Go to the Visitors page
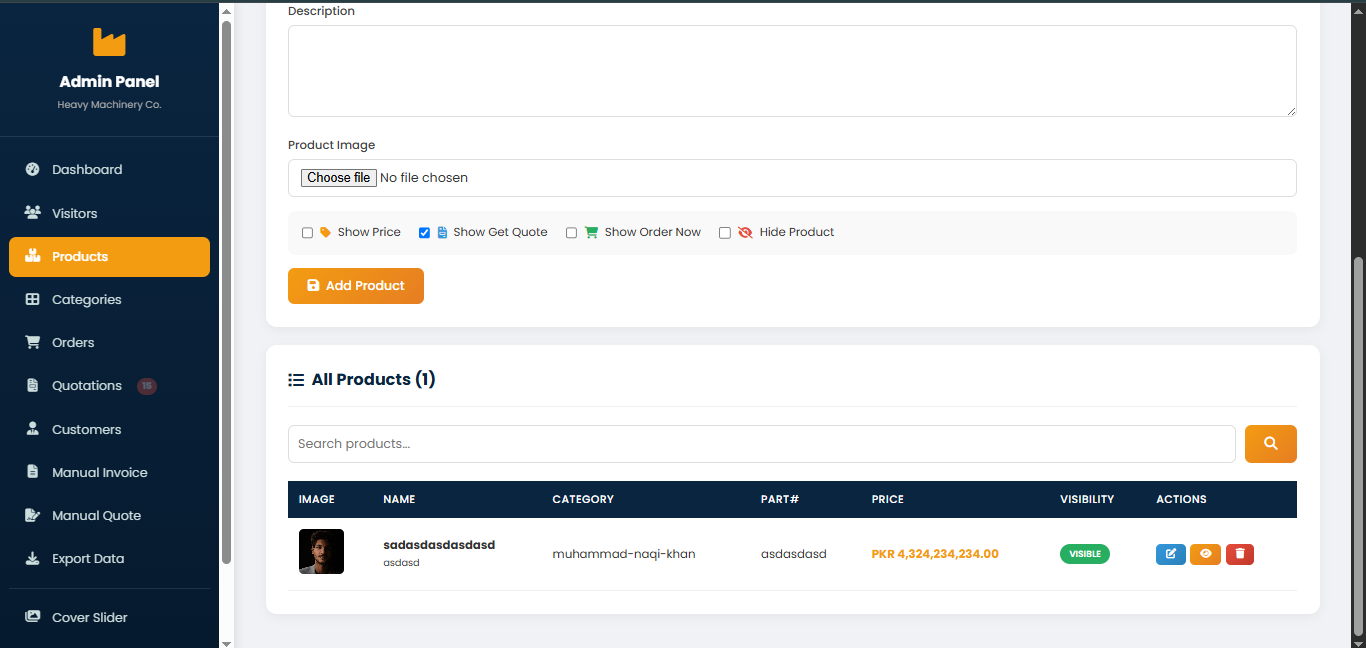 (x=109, y=213)
